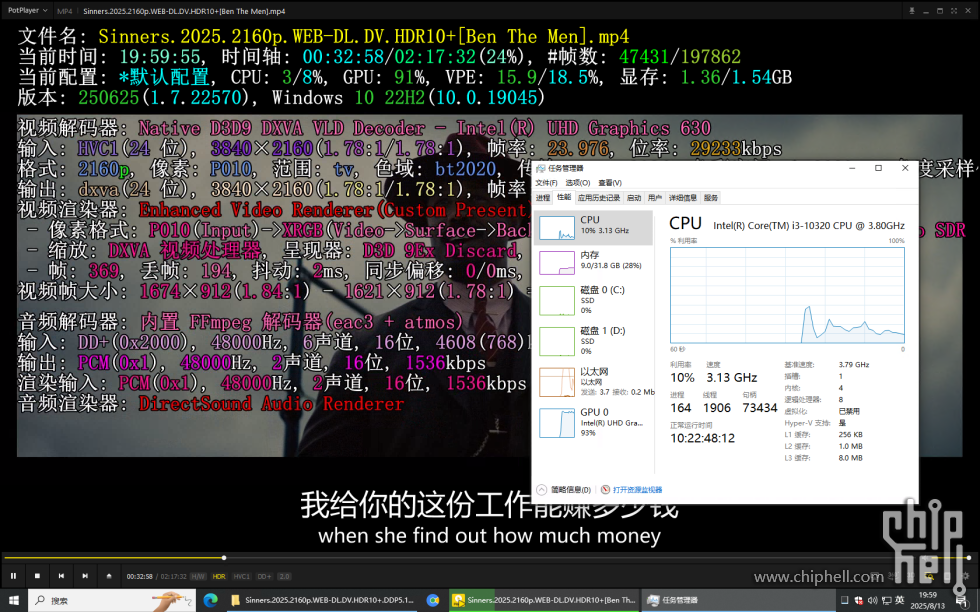Screen dimensions: 980x612
Task: Click the HVC1 video codec indicator
Action: [241, 576]
